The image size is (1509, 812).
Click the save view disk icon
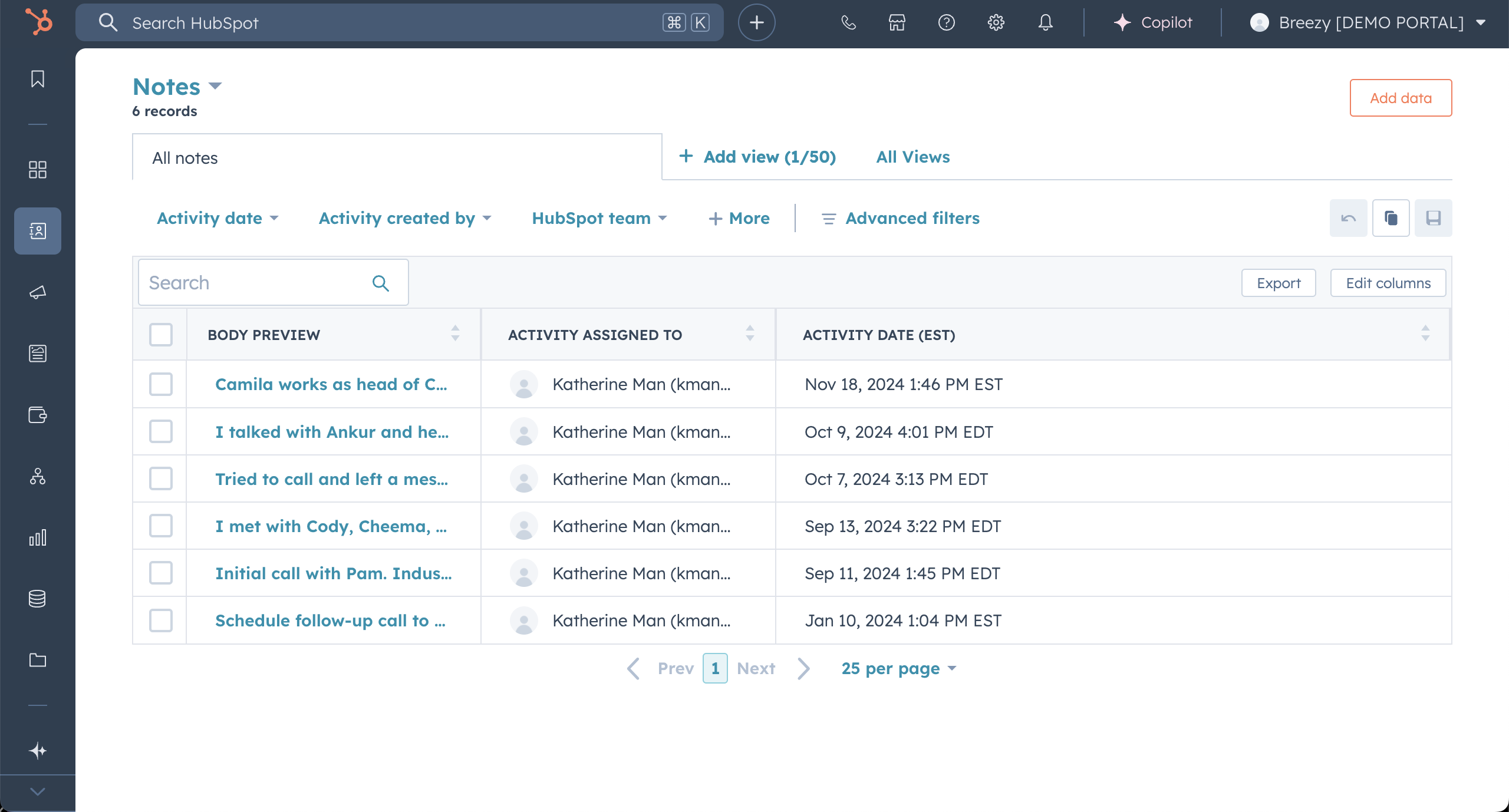1433,218
